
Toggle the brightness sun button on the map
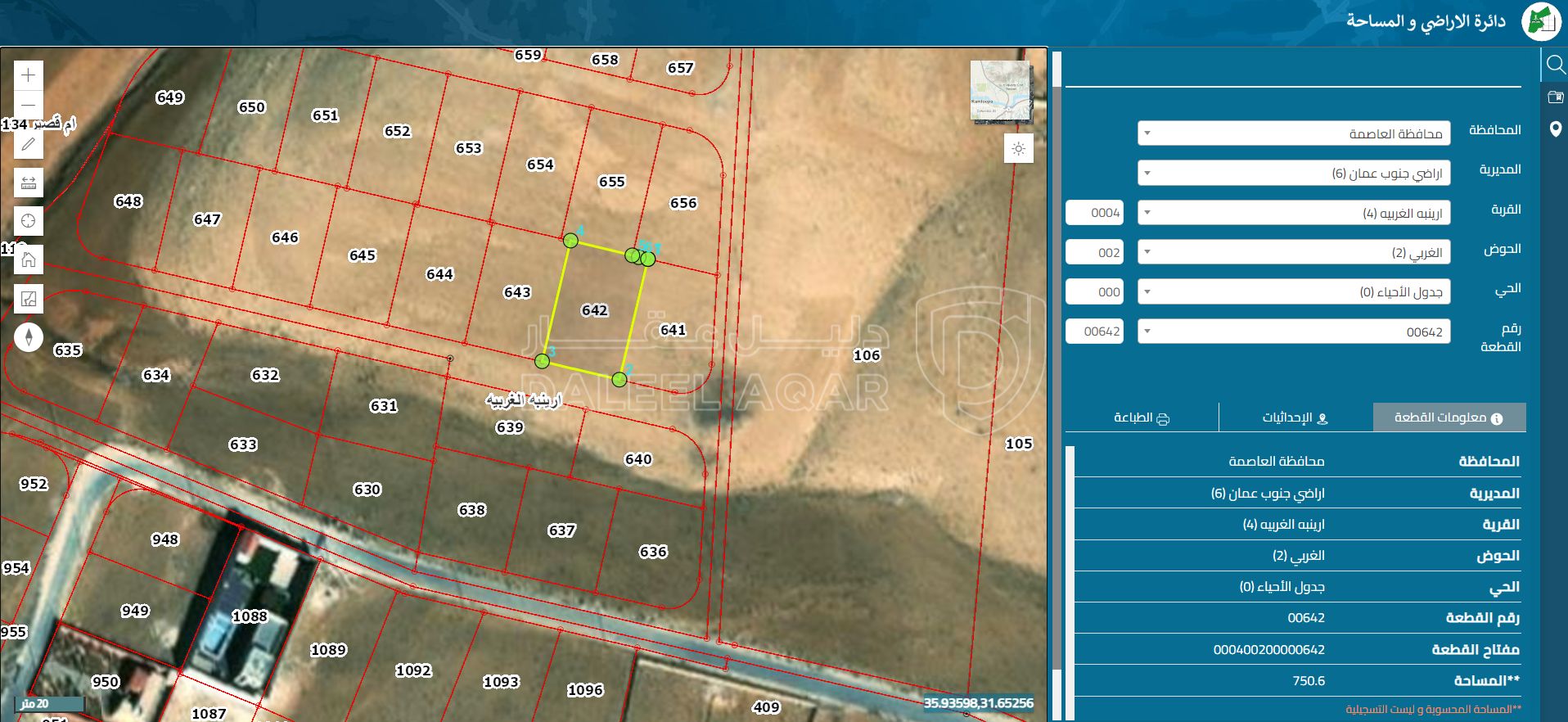tap(1019, 149)
